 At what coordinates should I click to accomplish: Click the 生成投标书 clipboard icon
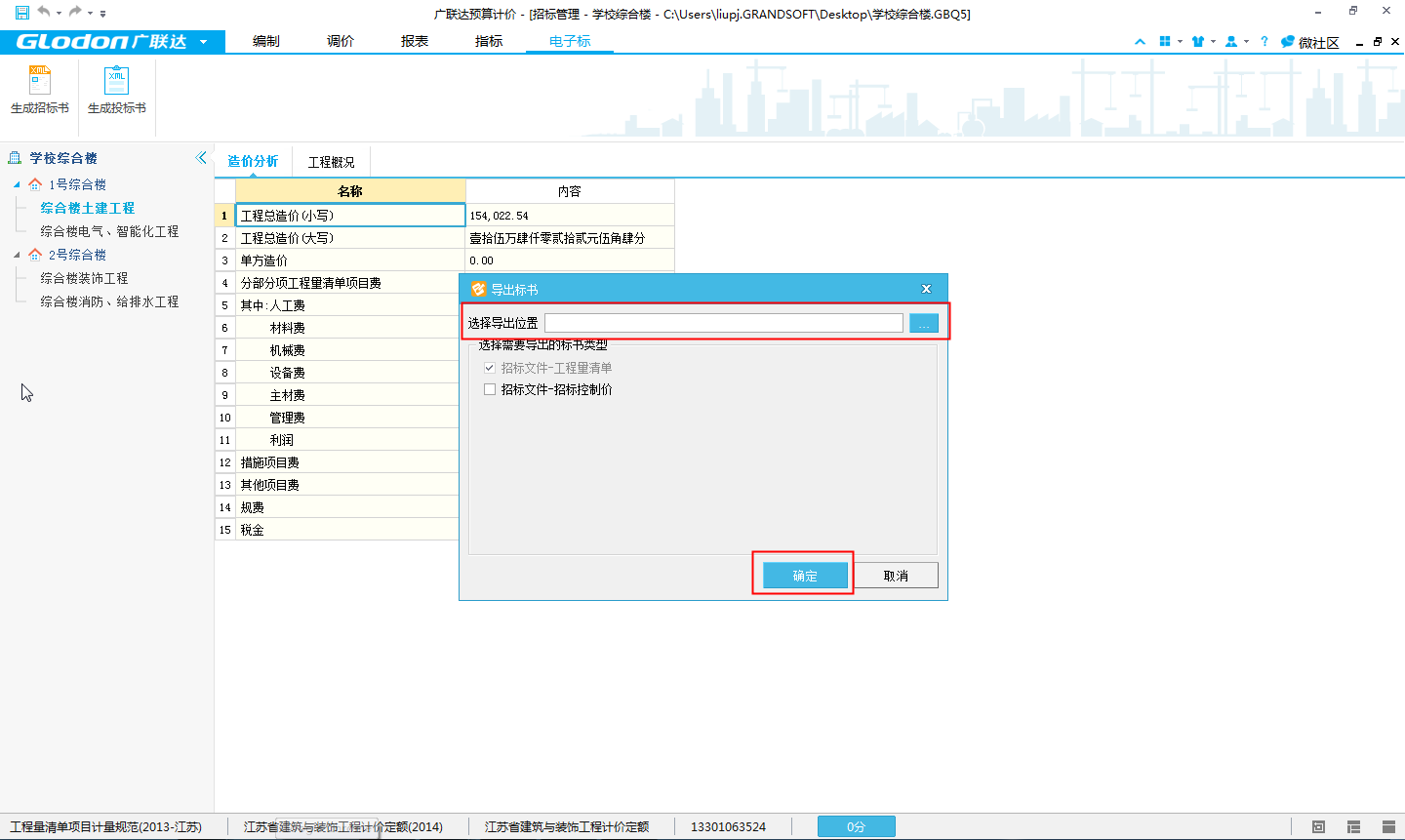[x=116, y=80]
